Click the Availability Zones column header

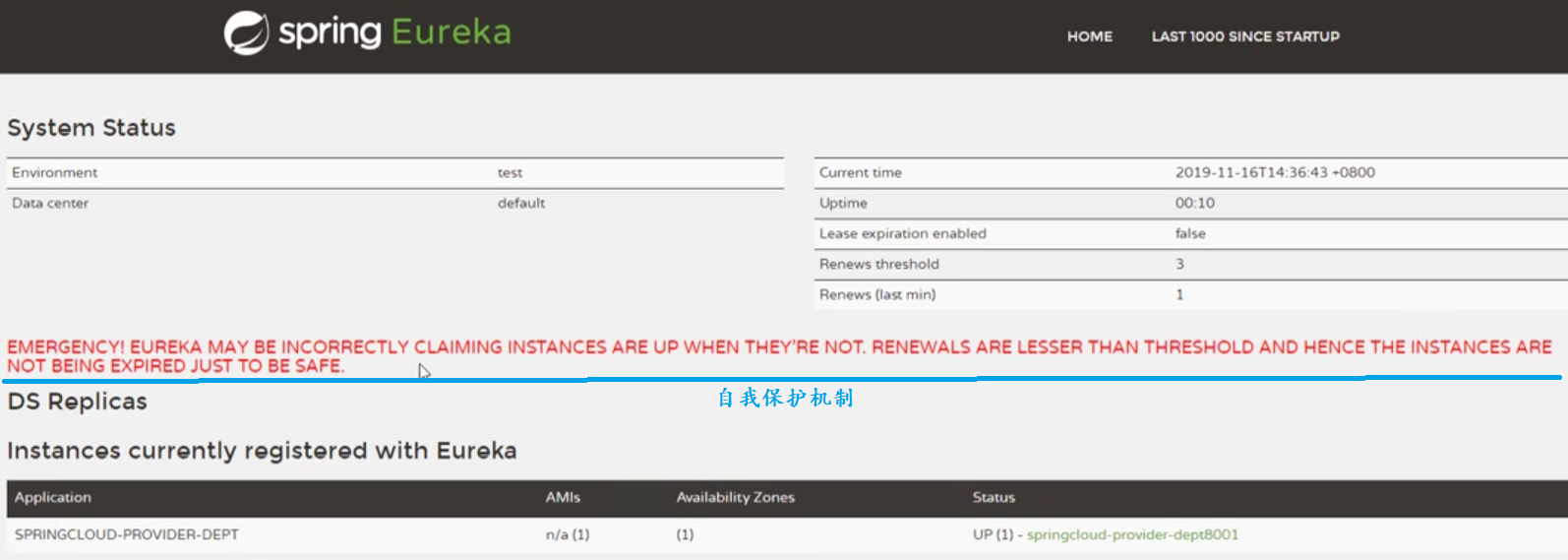[735, 497]
